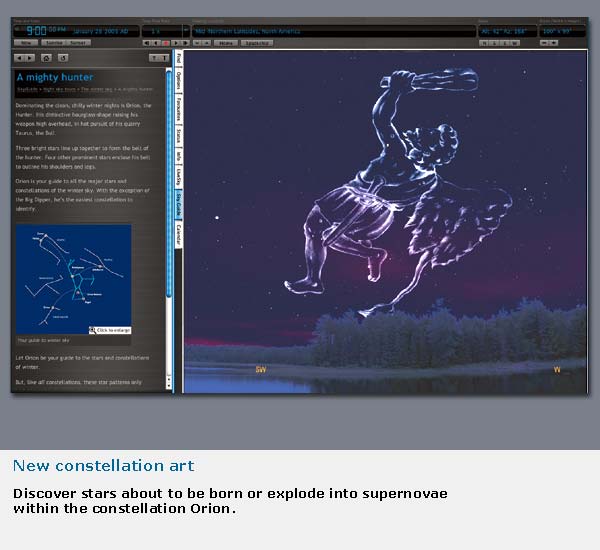The image size is (600, 550).
Task: Set time to Now
Action: pyautogui.click(x=26, y=43)
